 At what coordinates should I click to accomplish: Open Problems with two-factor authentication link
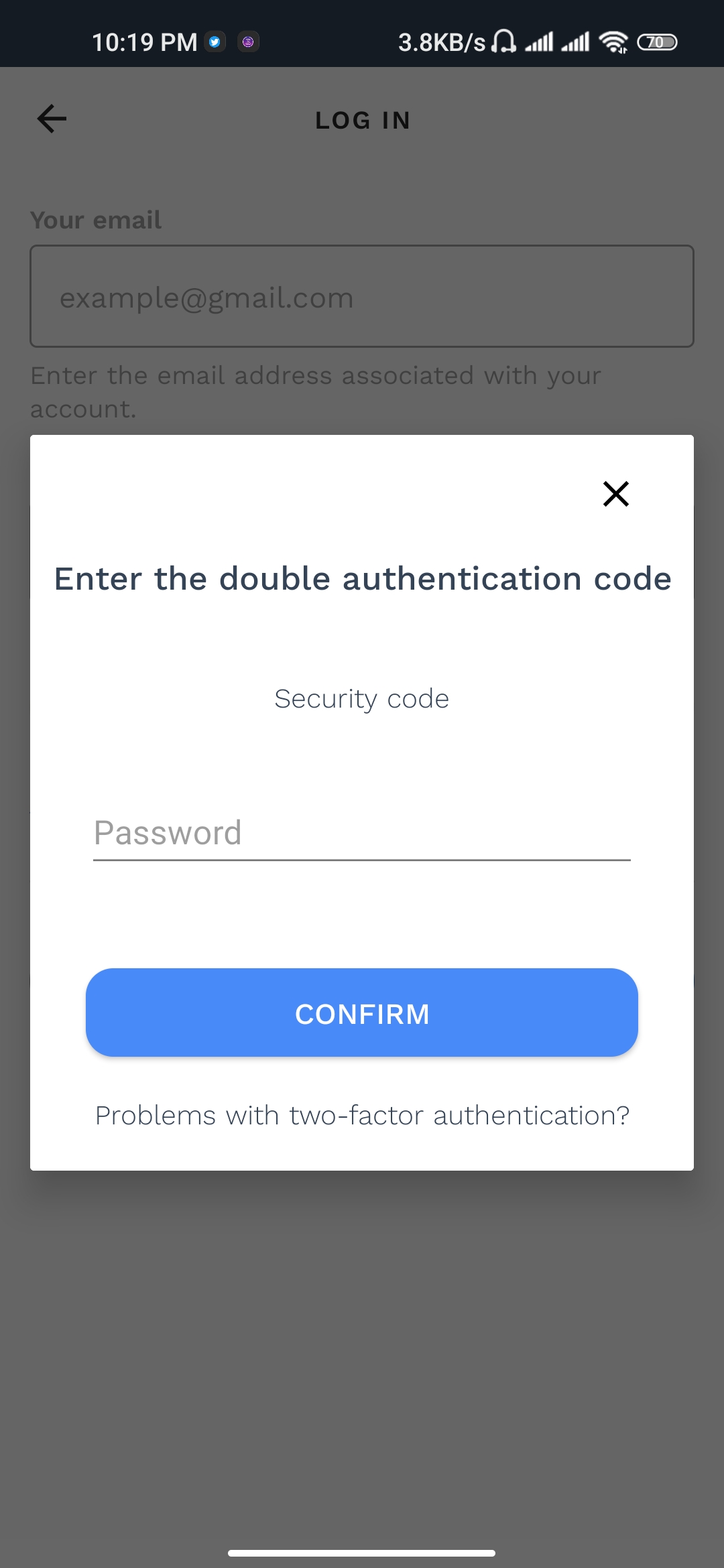click(x=362, y=1116)
